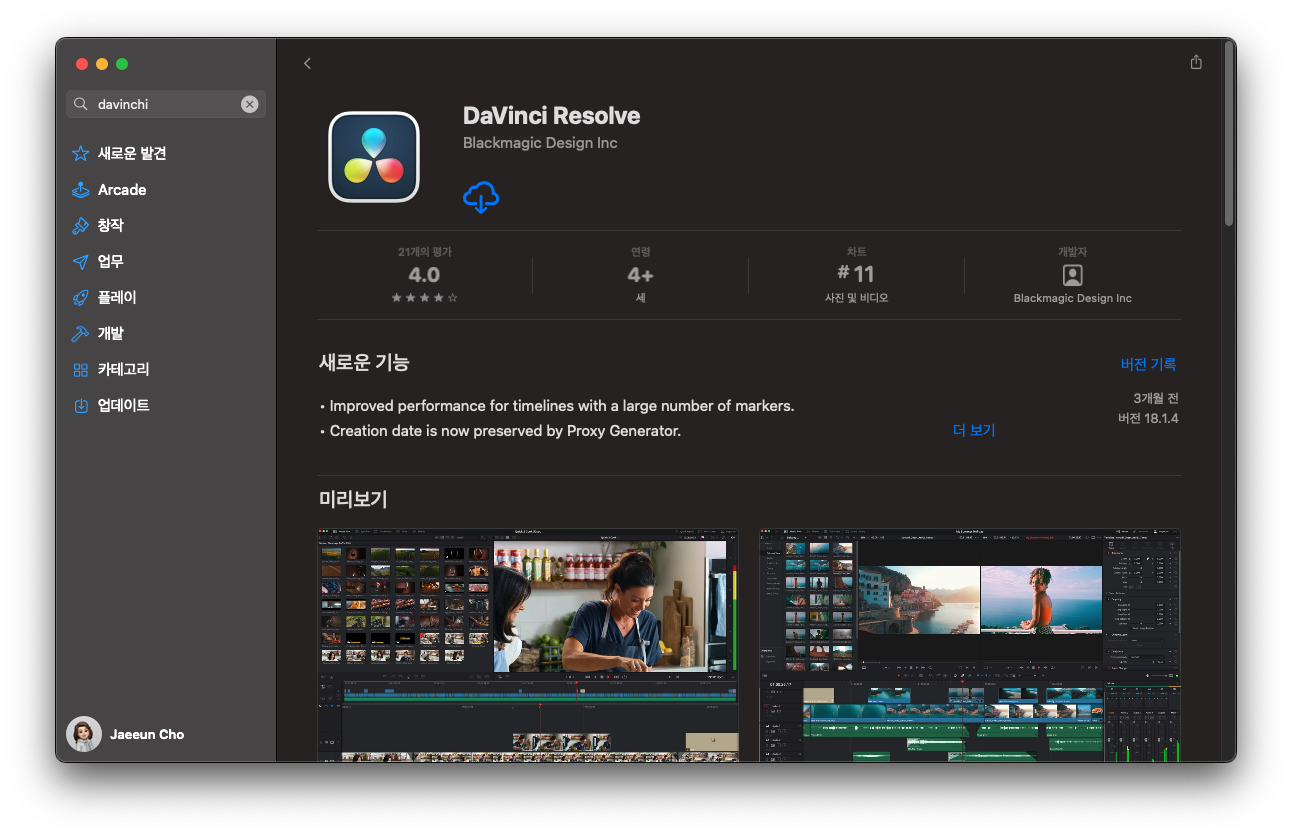Click the paintbrush icon beside 창작

point(81,225)
